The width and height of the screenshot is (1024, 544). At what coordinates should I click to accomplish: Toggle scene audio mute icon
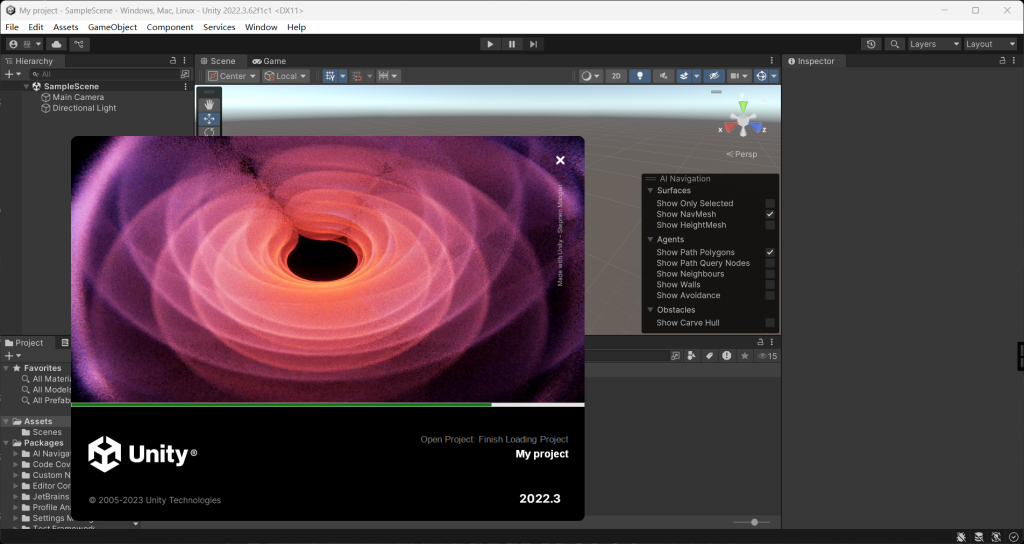663,76
